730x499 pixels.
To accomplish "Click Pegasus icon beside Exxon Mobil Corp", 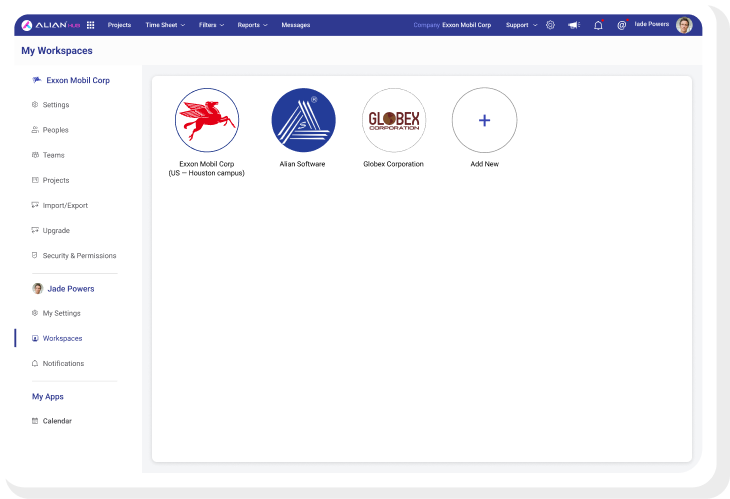I will pos(36,80).
